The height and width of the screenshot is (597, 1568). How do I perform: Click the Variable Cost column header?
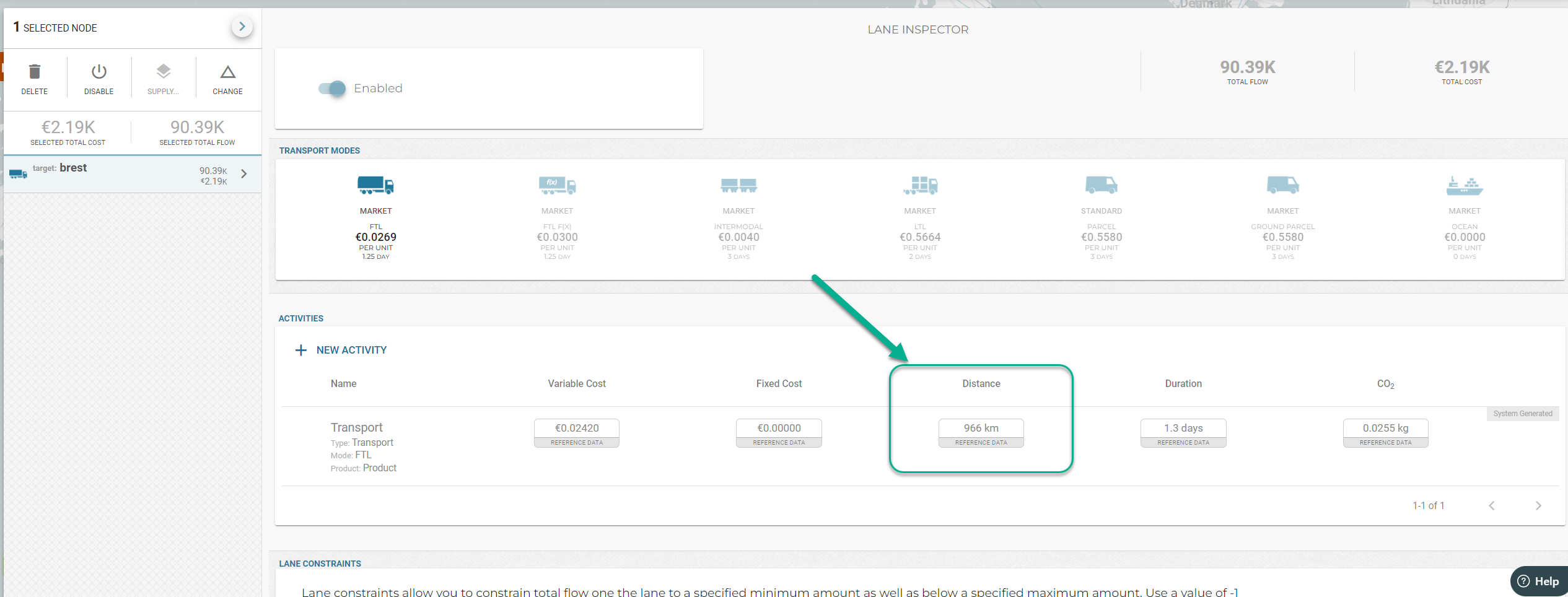[x=577, y=384]
